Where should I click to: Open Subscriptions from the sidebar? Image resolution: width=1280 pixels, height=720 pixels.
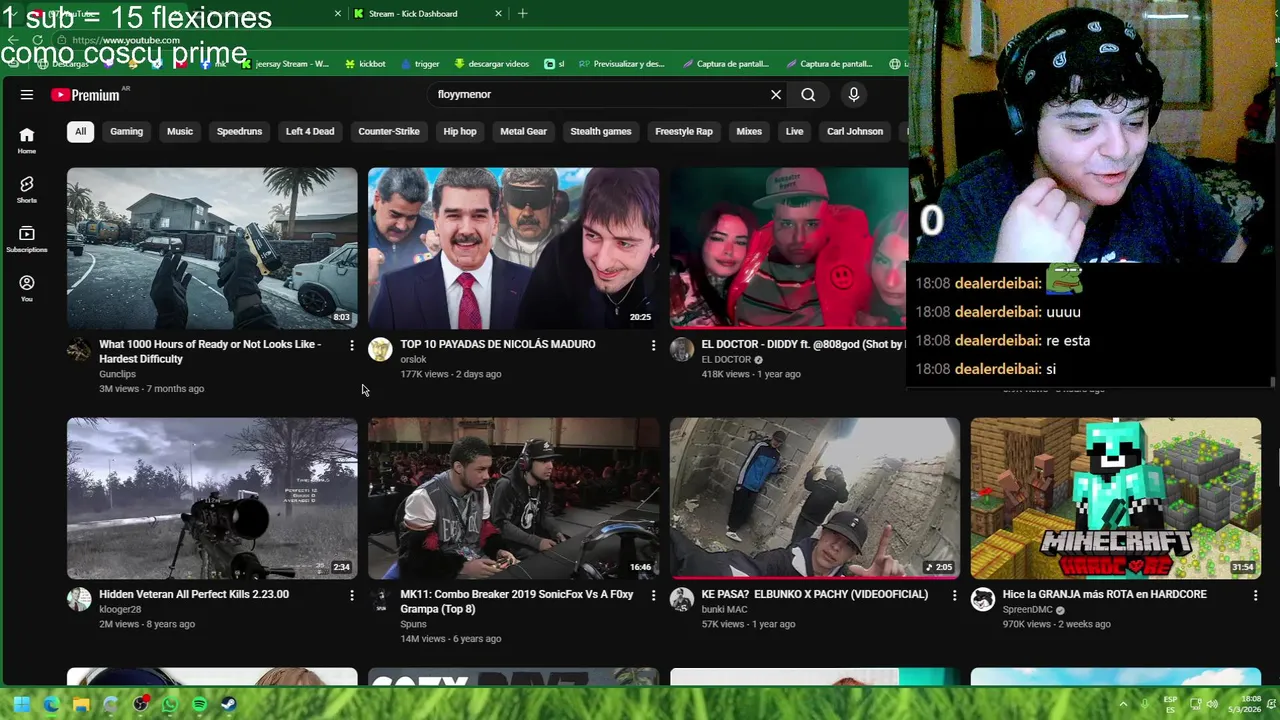click(27, 239)
